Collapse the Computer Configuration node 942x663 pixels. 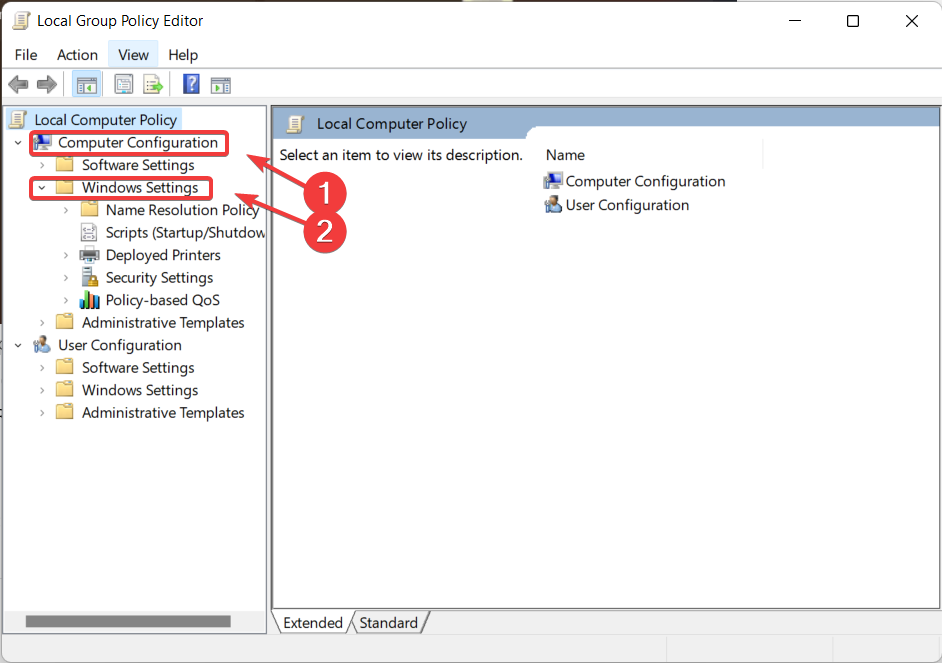[x=18, y=143]
